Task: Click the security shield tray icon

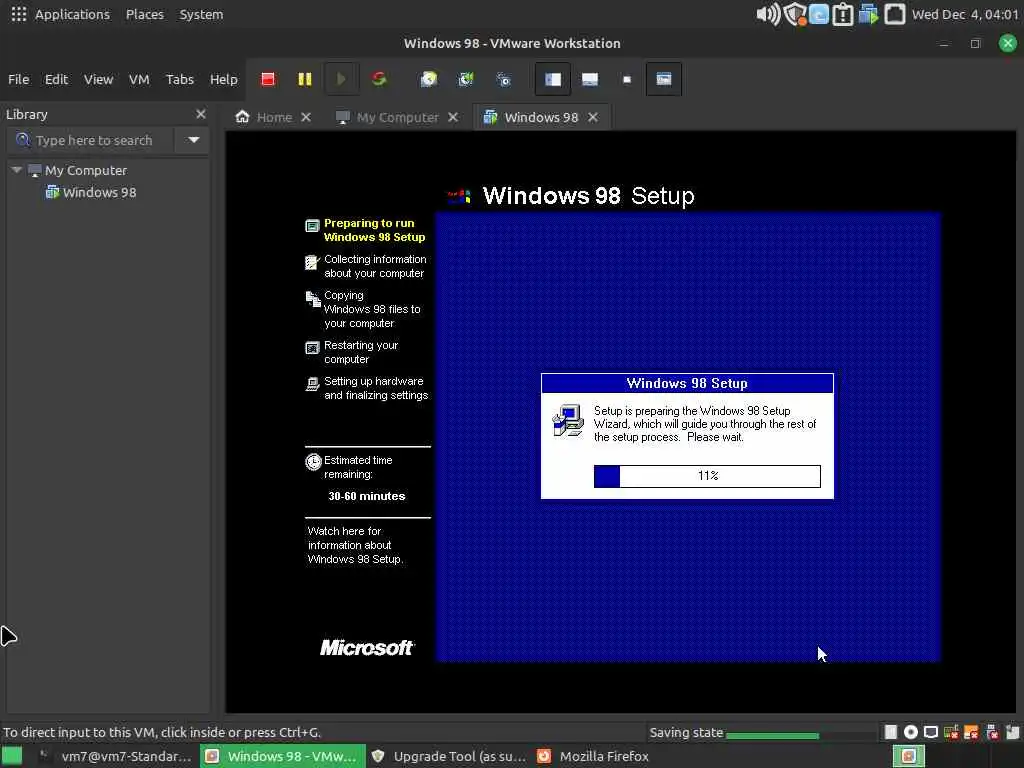Action: [x=795, y=14]
